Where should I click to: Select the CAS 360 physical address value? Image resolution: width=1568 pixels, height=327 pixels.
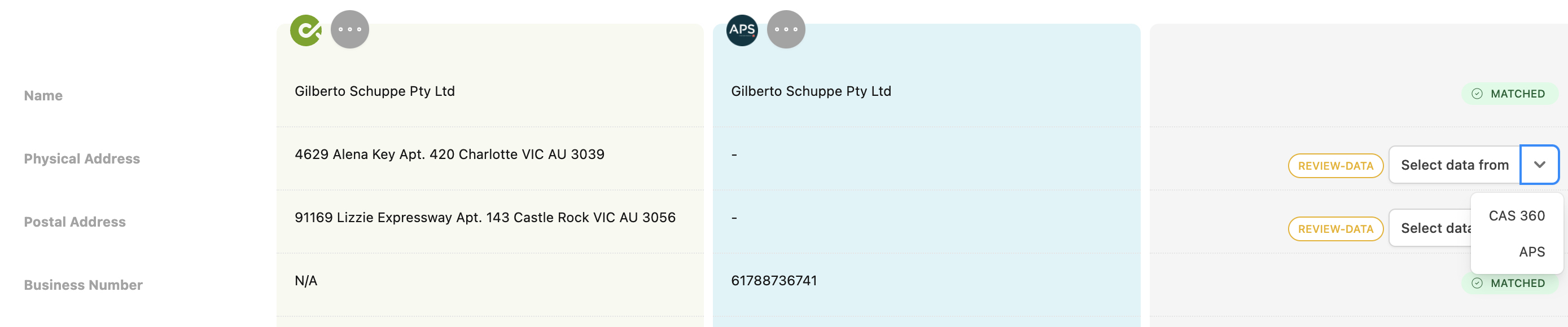(449, 154)
